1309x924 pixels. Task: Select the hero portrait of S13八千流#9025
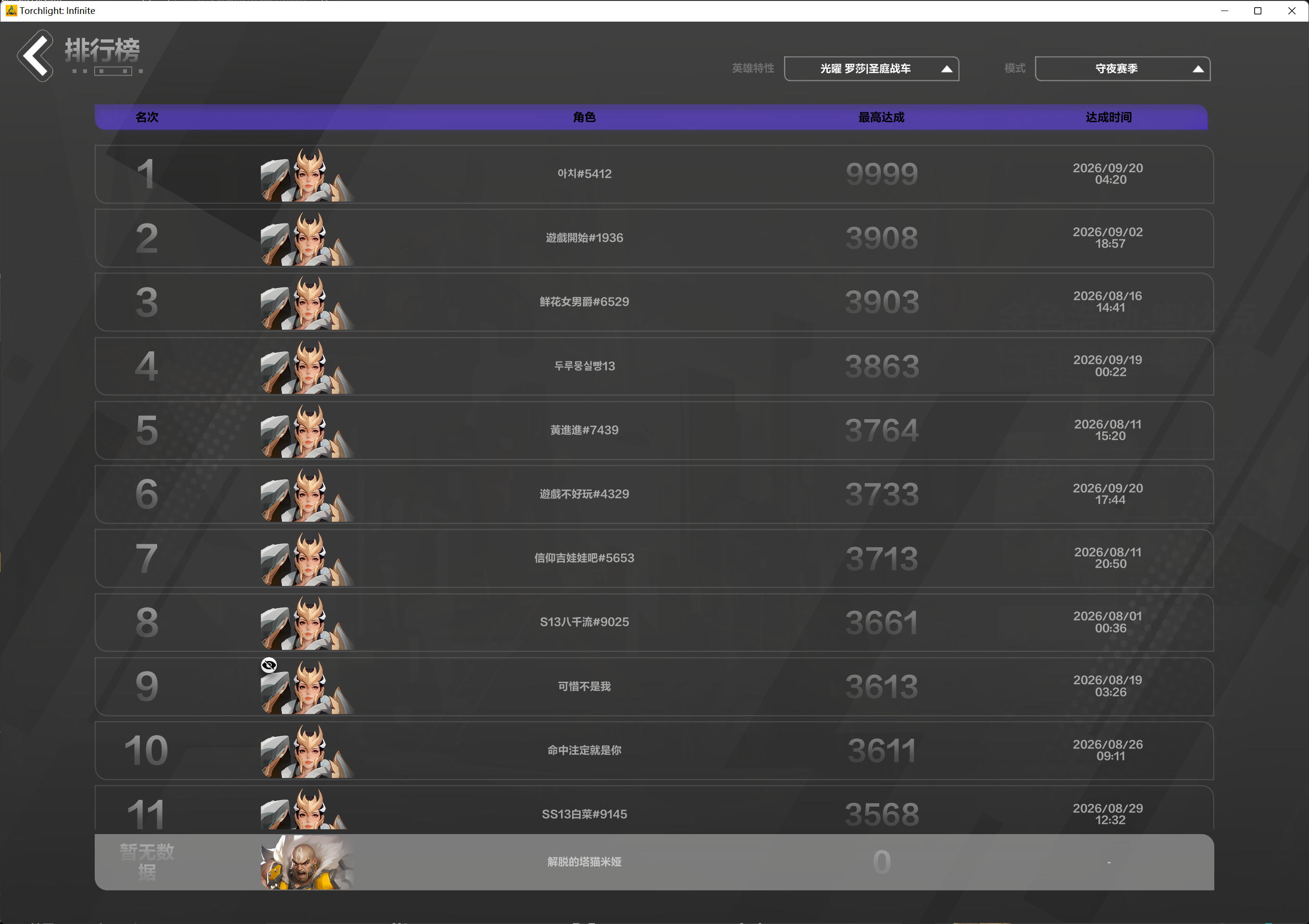pos(307,623)
